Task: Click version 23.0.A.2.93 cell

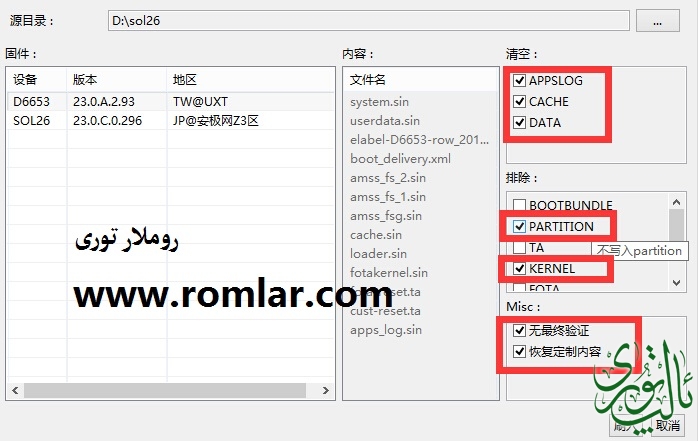Action: 104,101
